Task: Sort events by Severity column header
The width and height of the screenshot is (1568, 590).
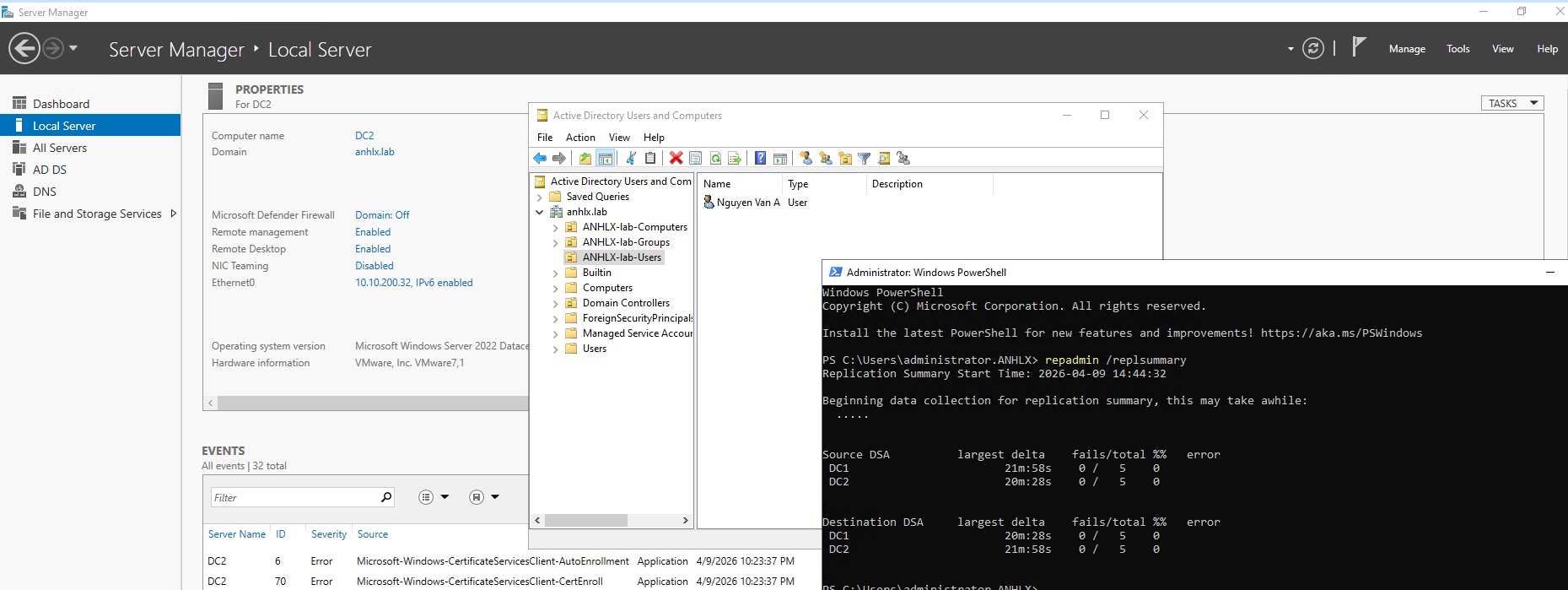Action: [329, 534]
